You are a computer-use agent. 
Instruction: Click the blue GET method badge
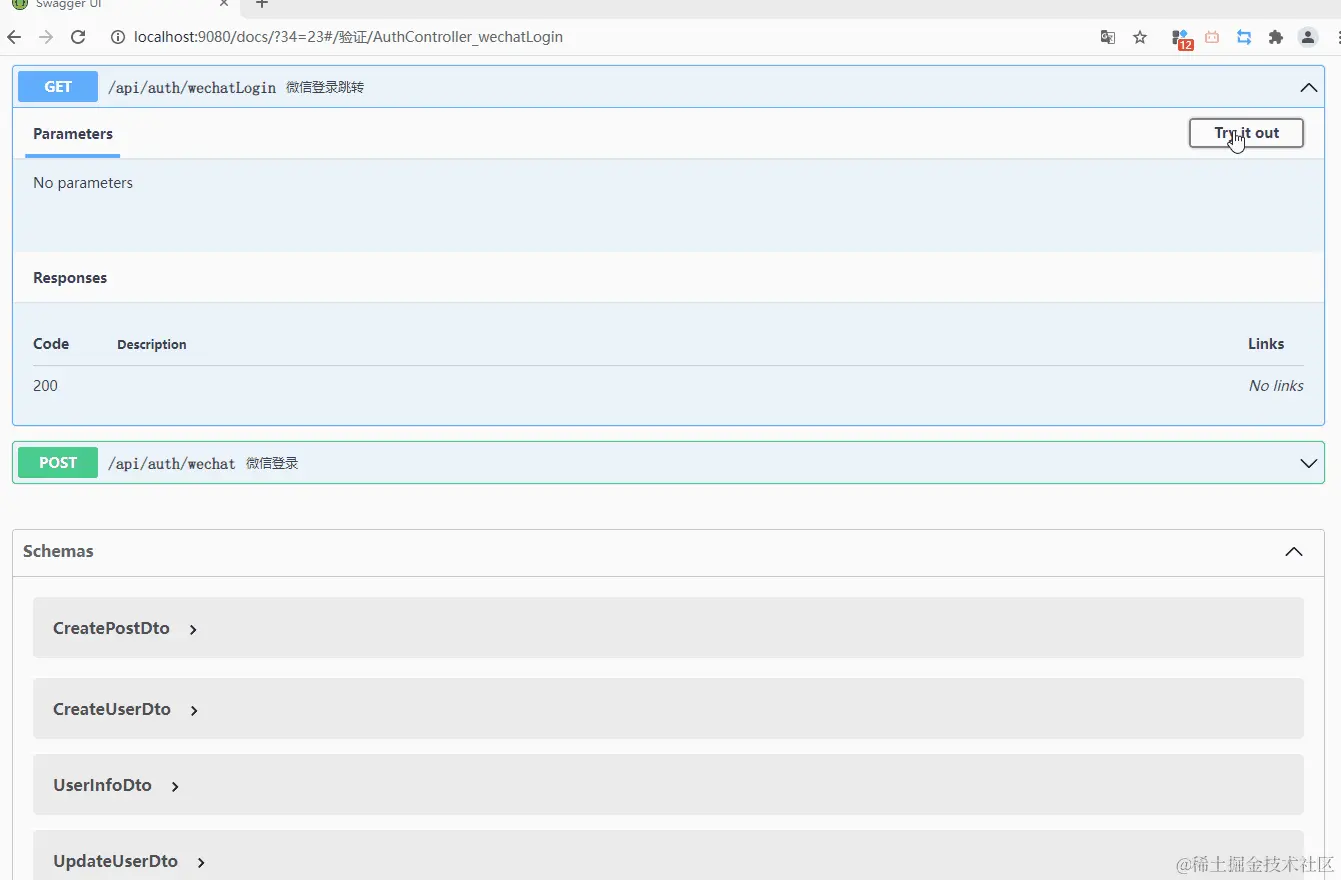(x=58, y=87)
